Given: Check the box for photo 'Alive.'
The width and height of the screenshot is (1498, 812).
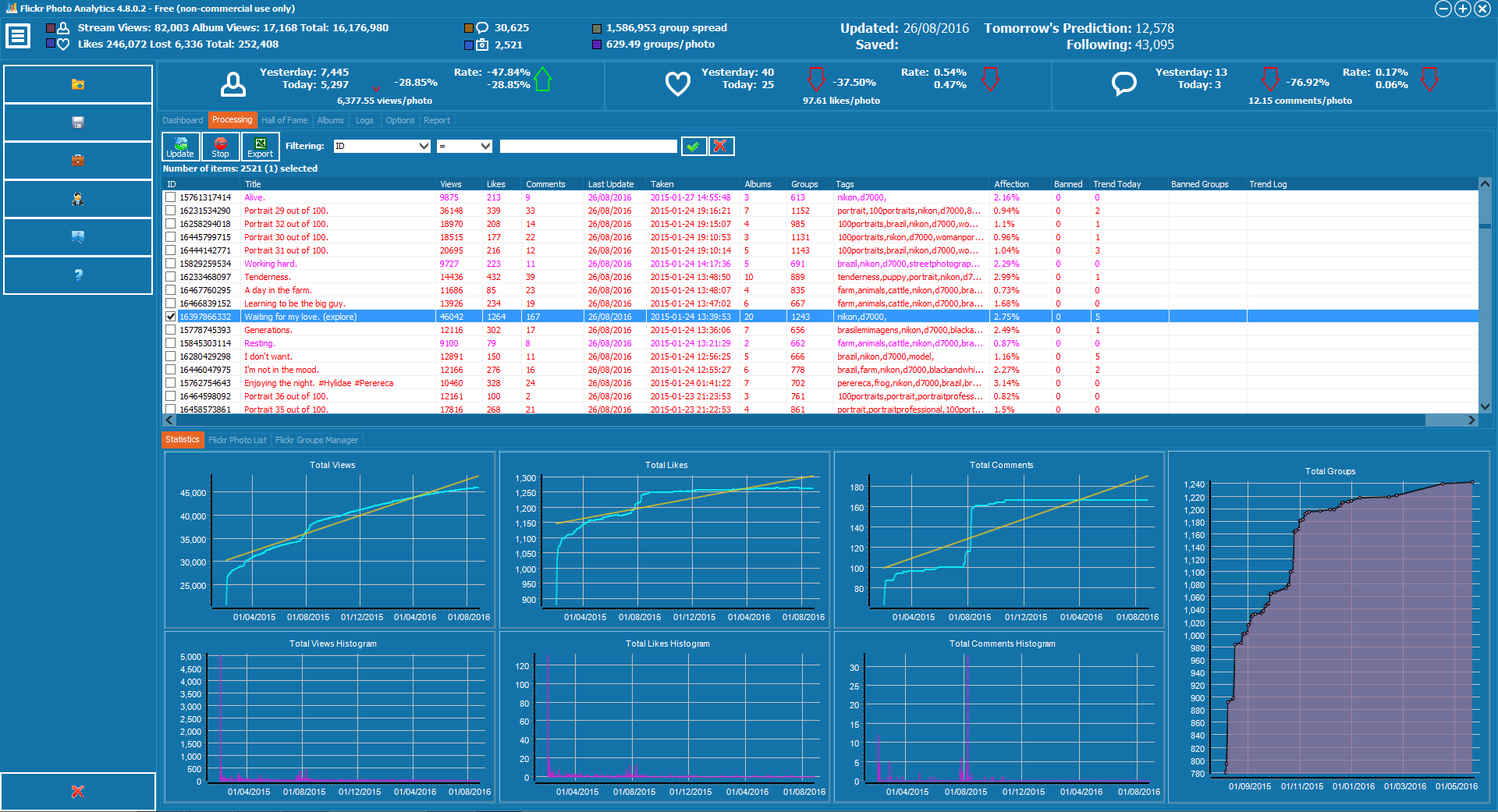Looking at the screenshot, I should point(171,197).
